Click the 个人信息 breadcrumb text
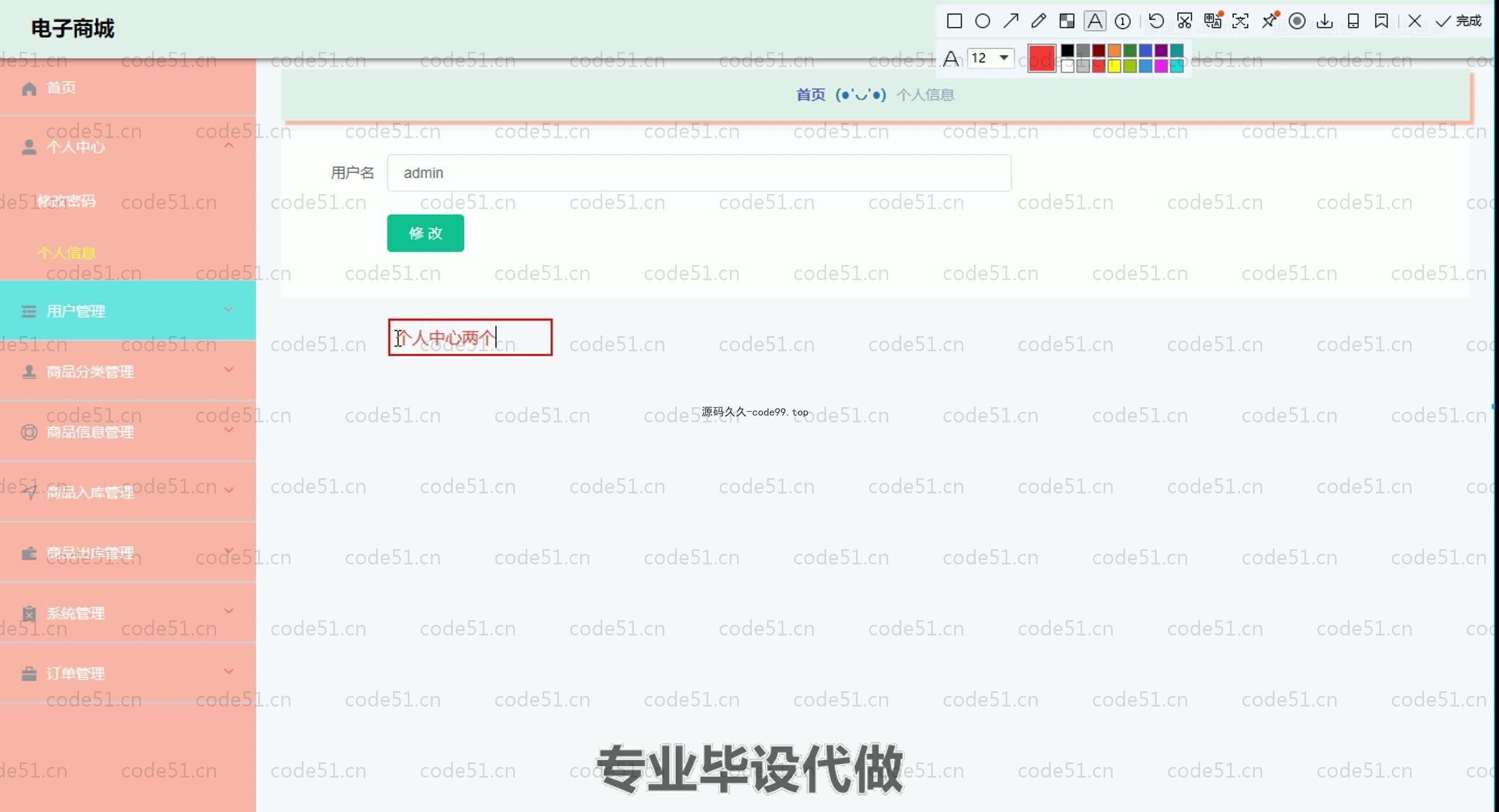 coord(925,95)
